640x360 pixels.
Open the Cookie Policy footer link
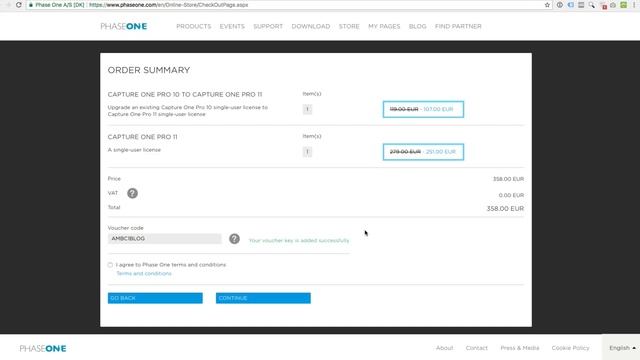click(570, 348)
